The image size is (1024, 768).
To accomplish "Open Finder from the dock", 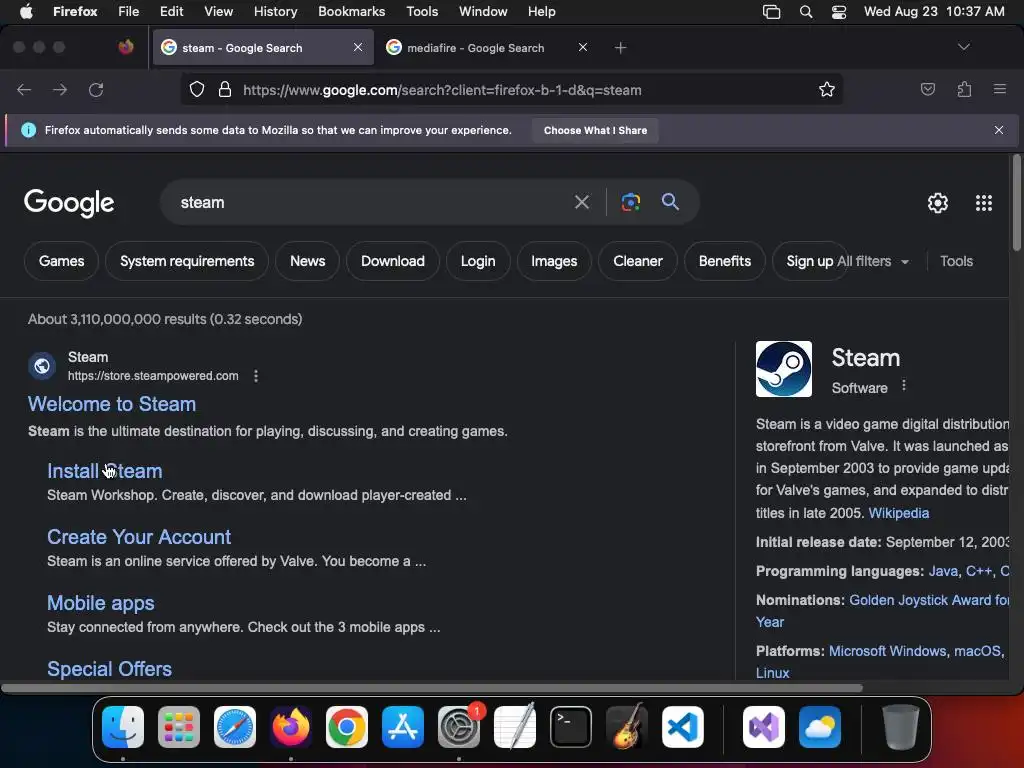I will pyautogui.click(x=123, y=727).
